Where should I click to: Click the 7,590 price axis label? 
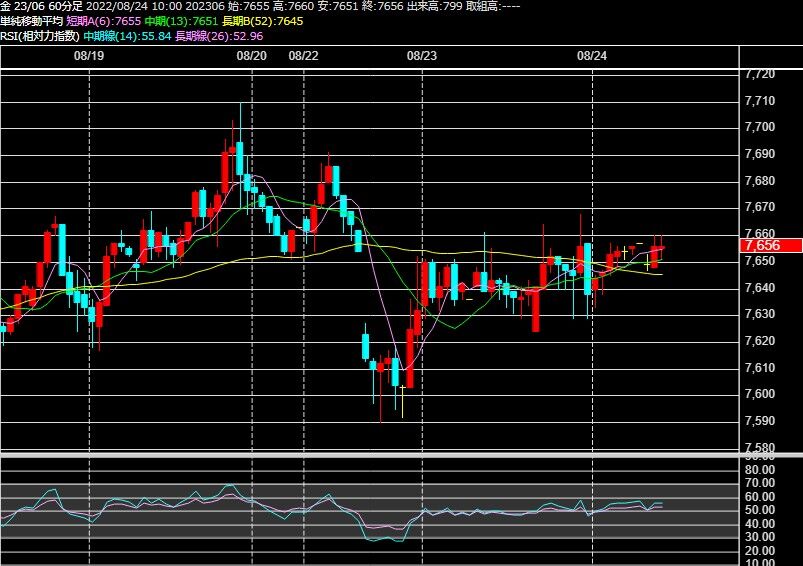(x=760, y=421)
